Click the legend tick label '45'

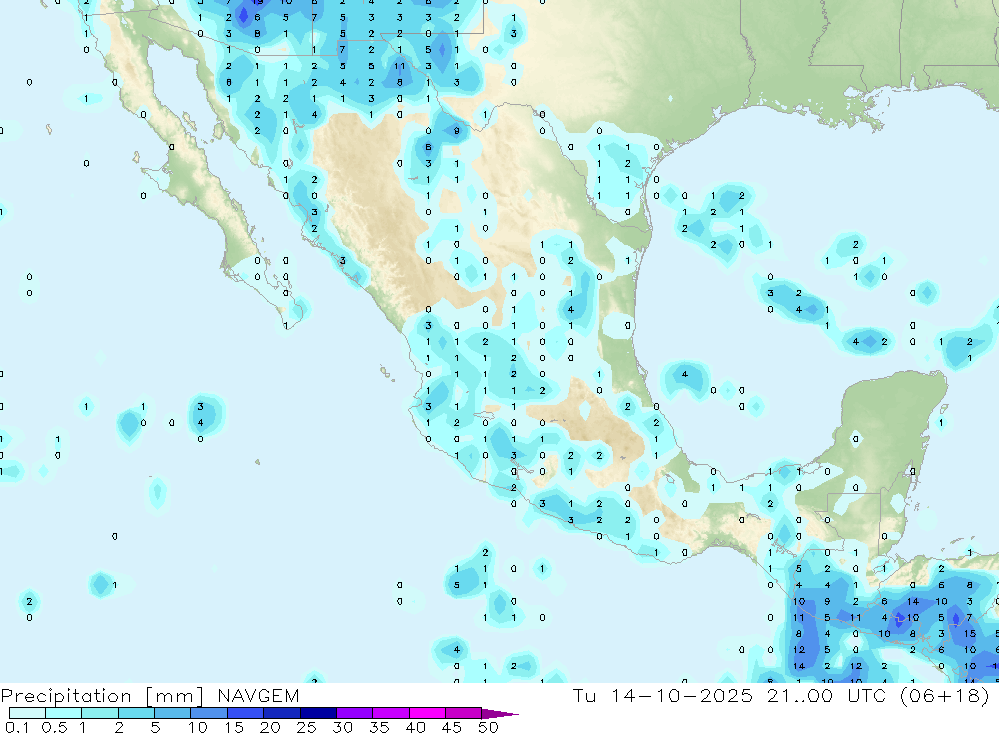(452, 727)
